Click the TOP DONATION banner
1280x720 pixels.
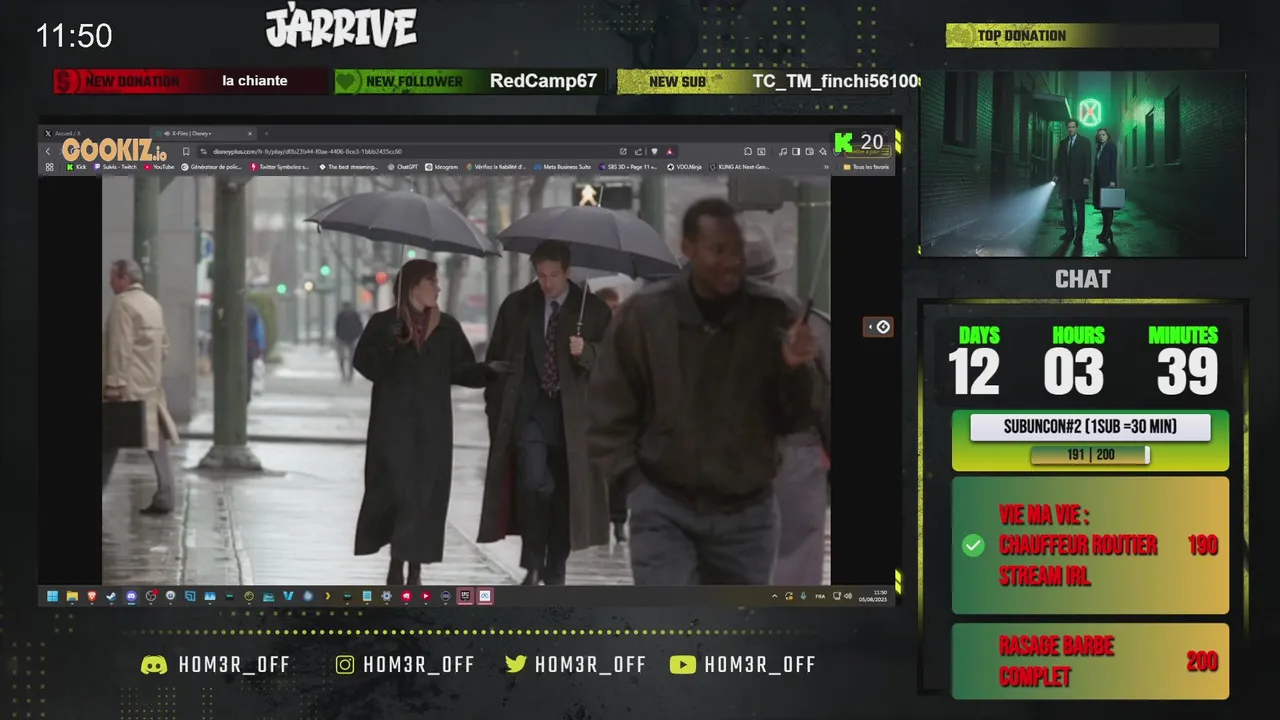(1082, 36)
